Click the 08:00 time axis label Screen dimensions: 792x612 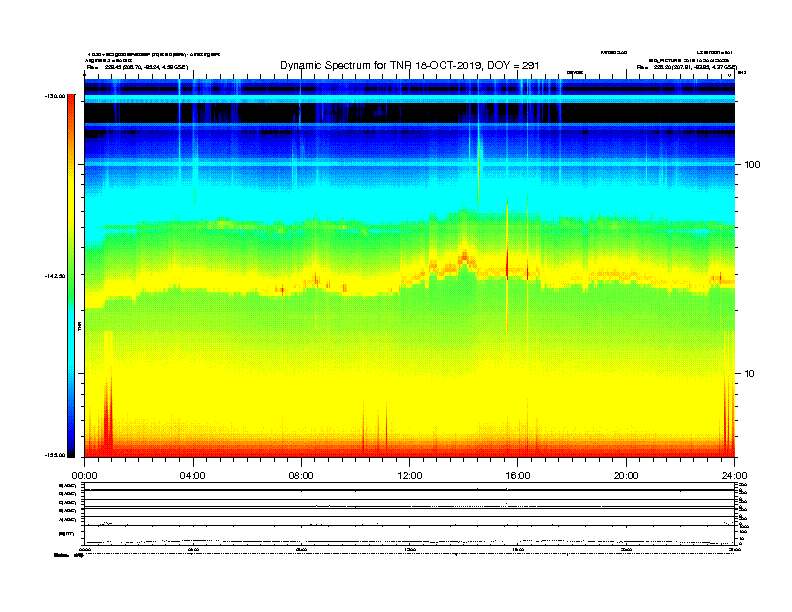301,476
